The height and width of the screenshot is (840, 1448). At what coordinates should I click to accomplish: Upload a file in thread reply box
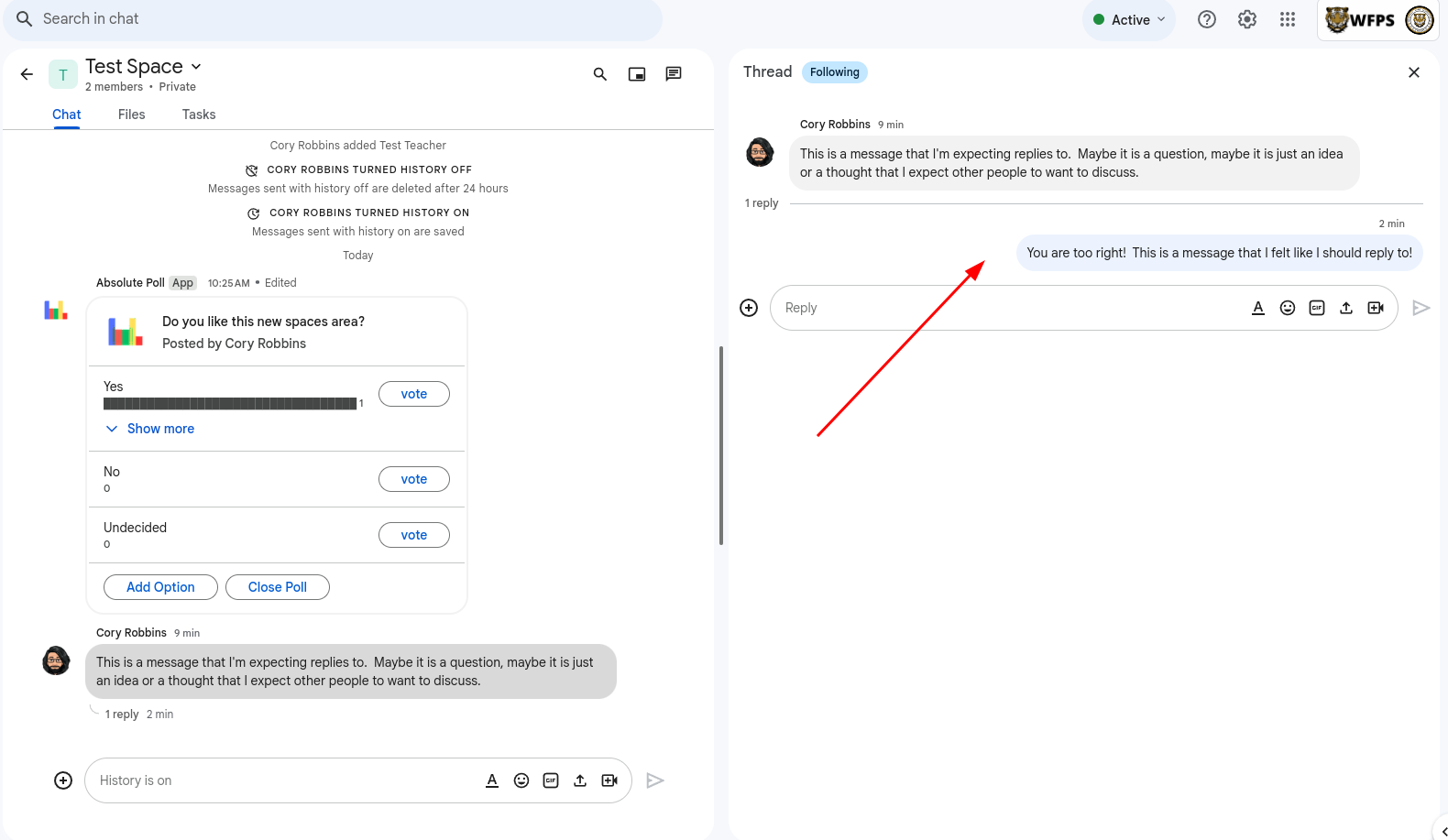(1346, 308)
